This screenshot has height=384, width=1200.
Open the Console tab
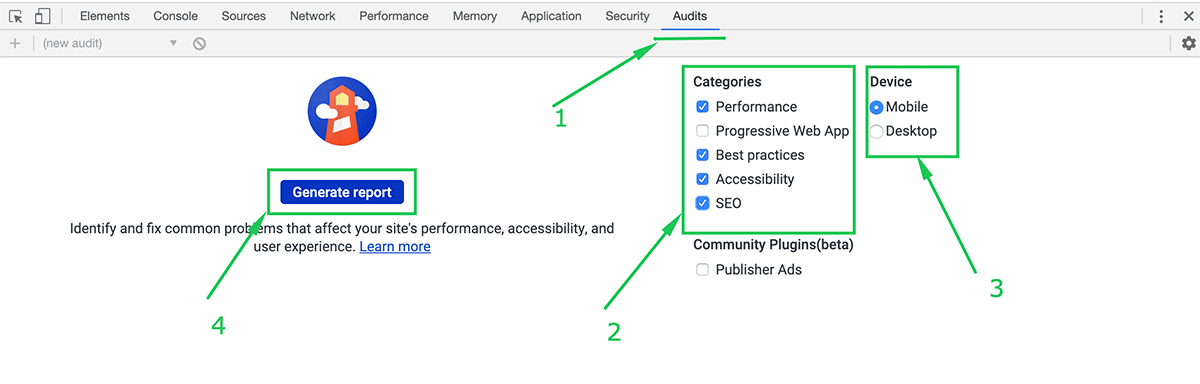(175, 16)
